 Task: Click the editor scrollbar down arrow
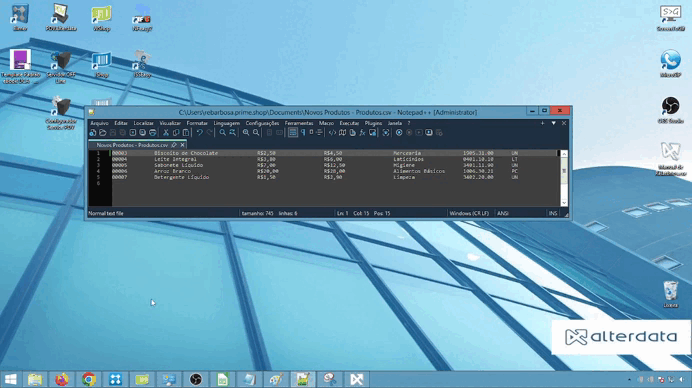[x=564, y=203]
